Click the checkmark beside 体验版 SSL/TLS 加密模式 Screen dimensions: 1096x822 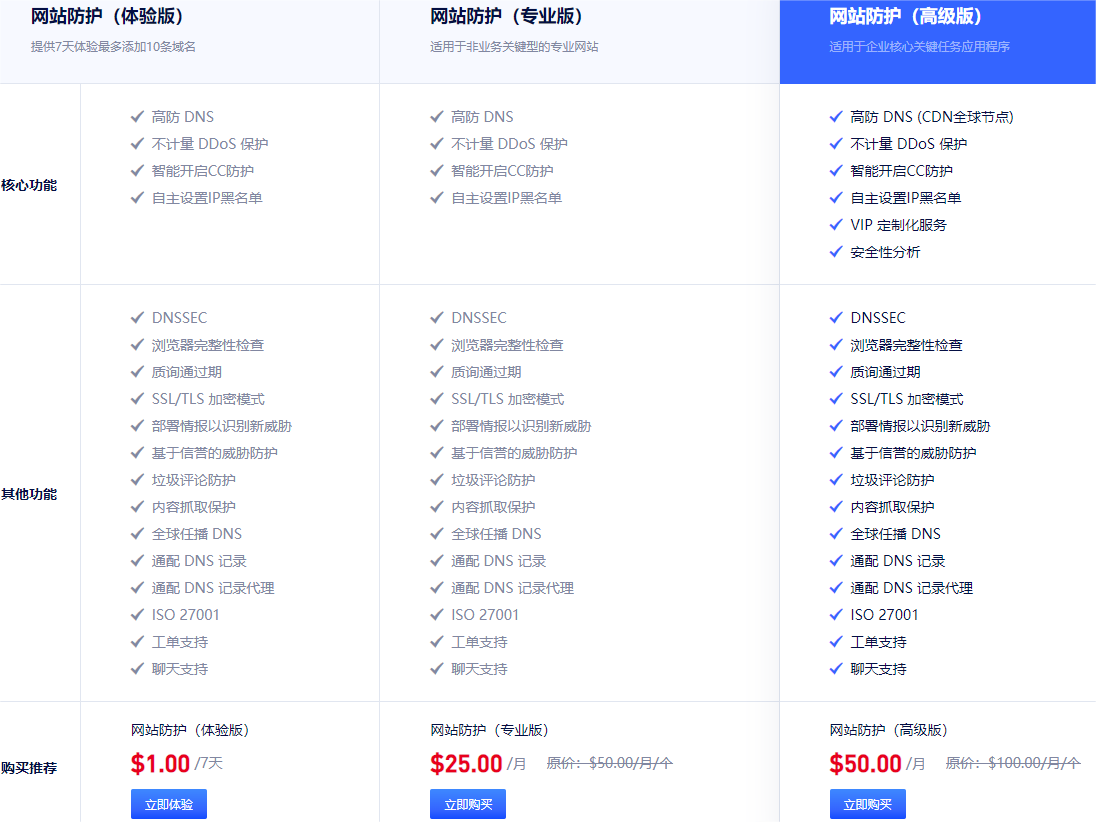coord(138,399)
